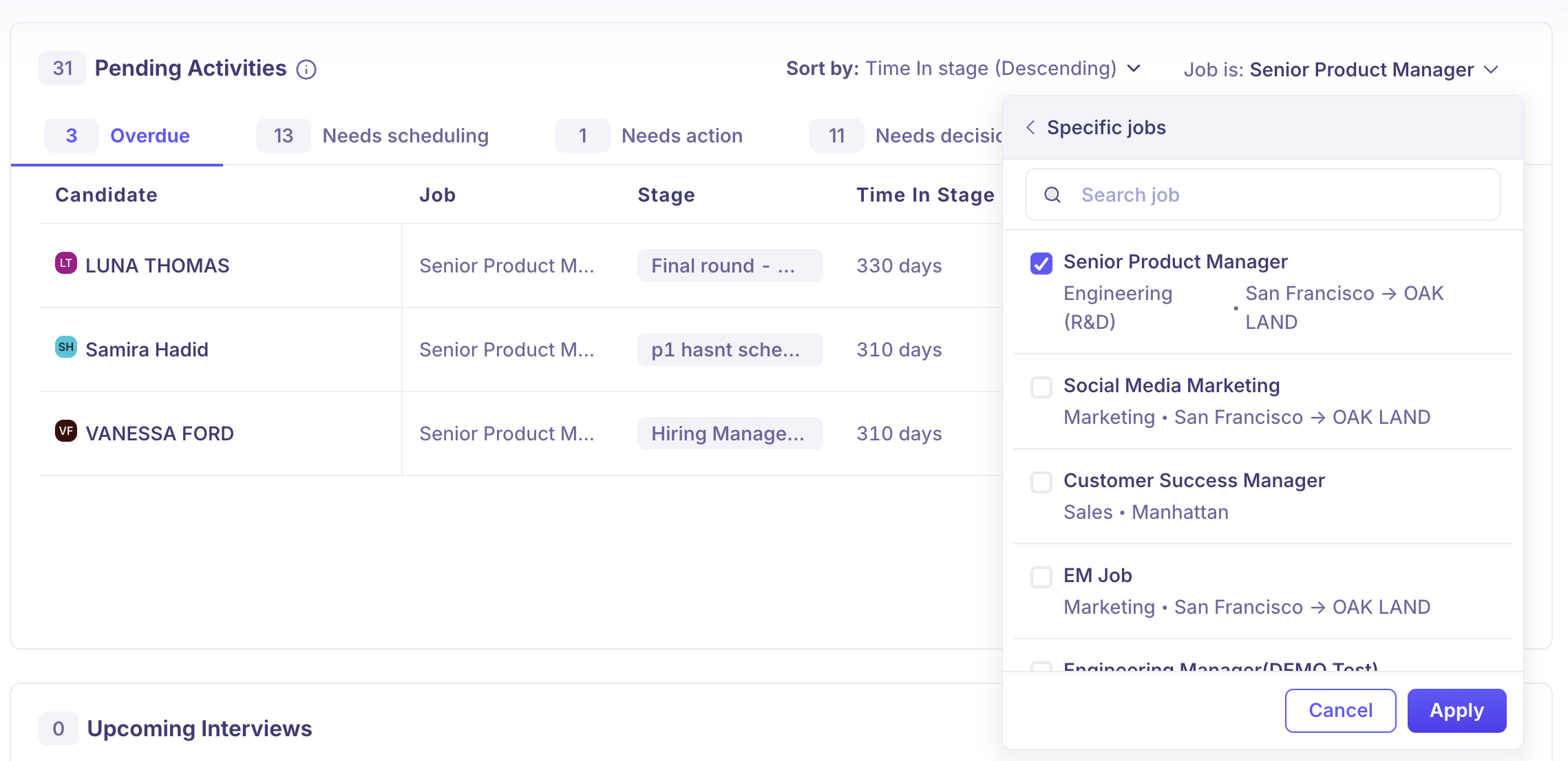Open VANESSA FORD candidate
Image resolution: width=1568 pixels, height=761 pixels.
click(160, 433)
